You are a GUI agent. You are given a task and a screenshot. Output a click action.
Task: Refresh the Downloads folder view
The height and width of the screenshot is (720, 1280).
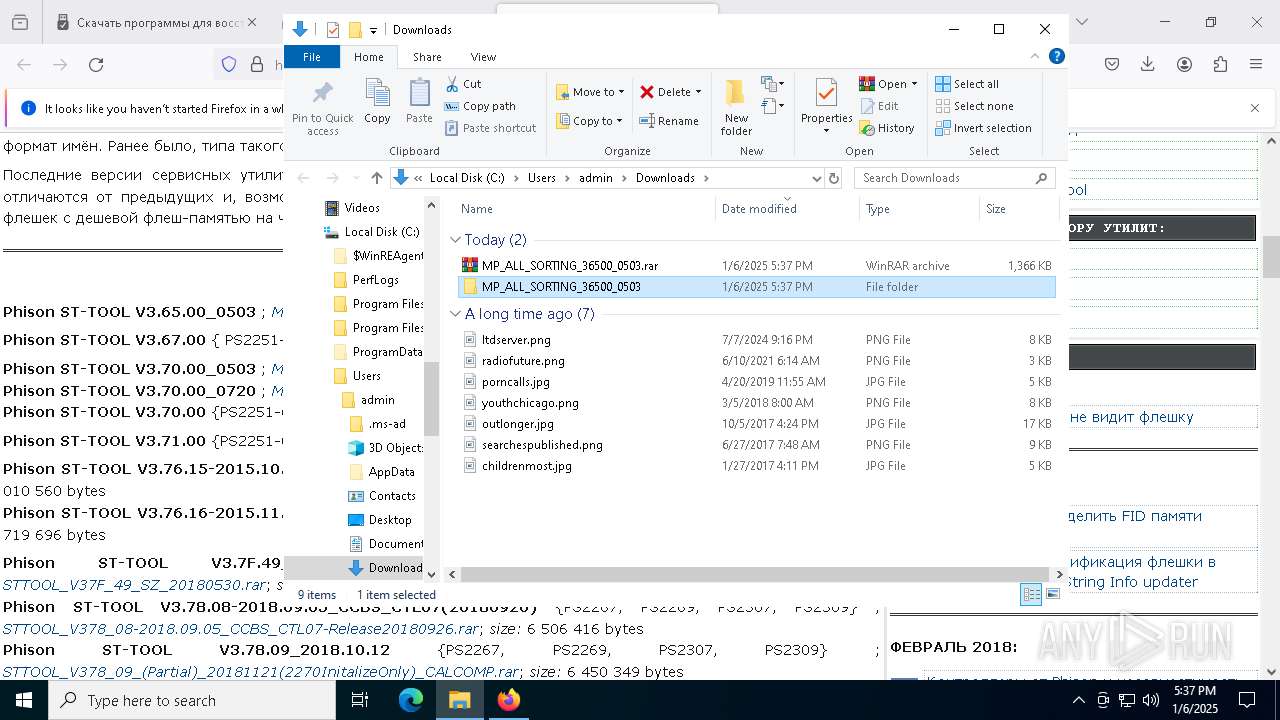[835, 178]
